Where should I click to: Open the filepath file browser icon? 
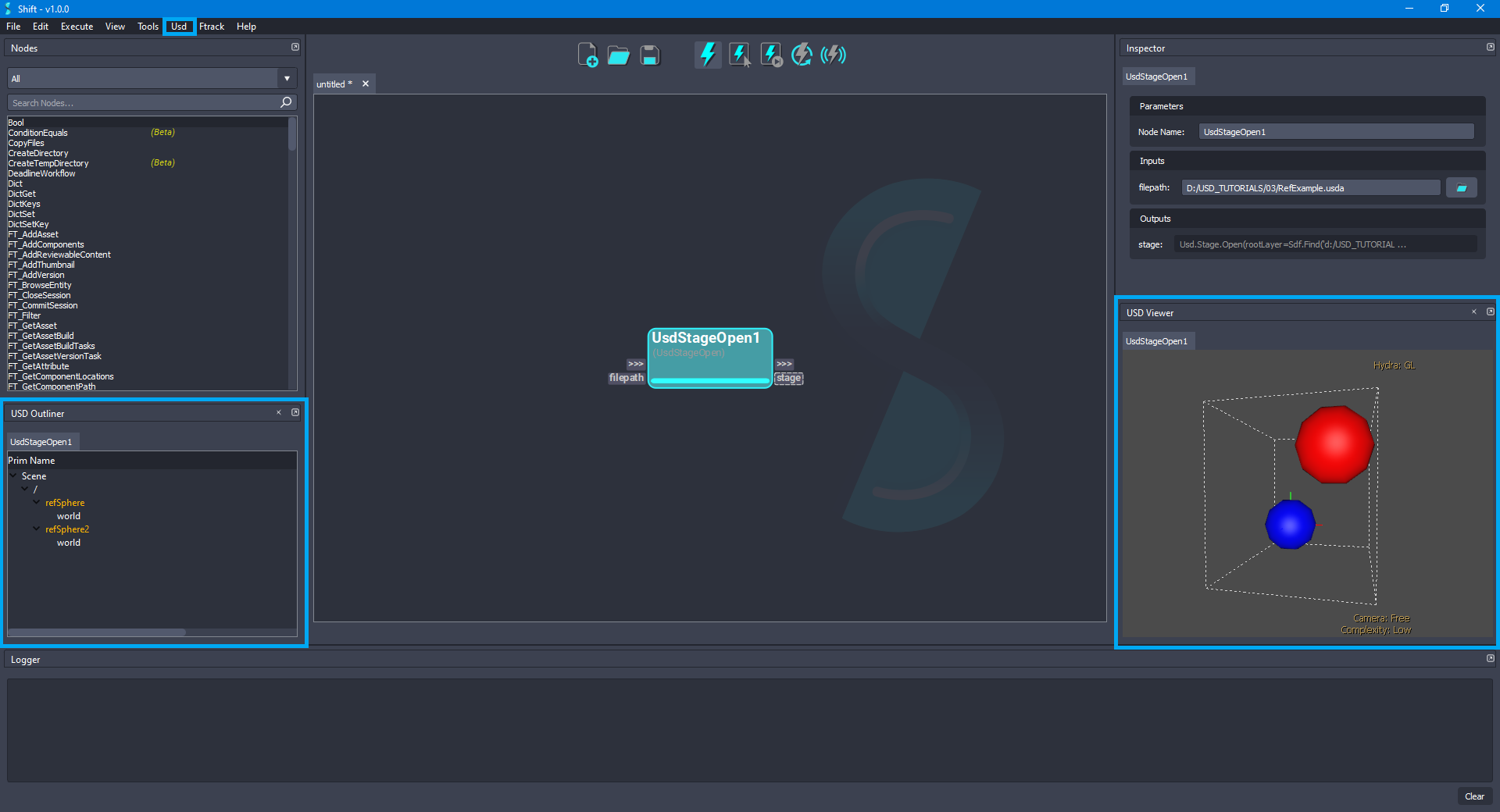tap(1461, 187)
